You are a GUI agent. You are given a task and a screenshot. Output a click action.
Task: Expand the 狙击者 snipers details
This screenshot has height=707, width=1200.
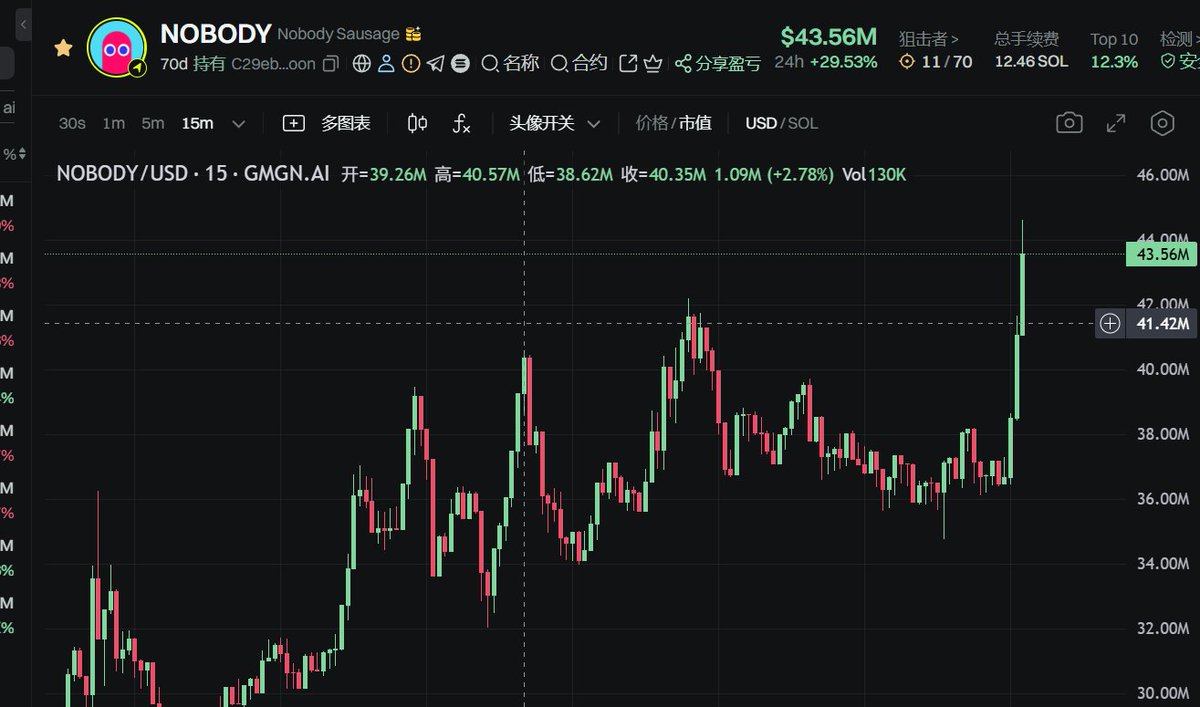click(929, 39)
